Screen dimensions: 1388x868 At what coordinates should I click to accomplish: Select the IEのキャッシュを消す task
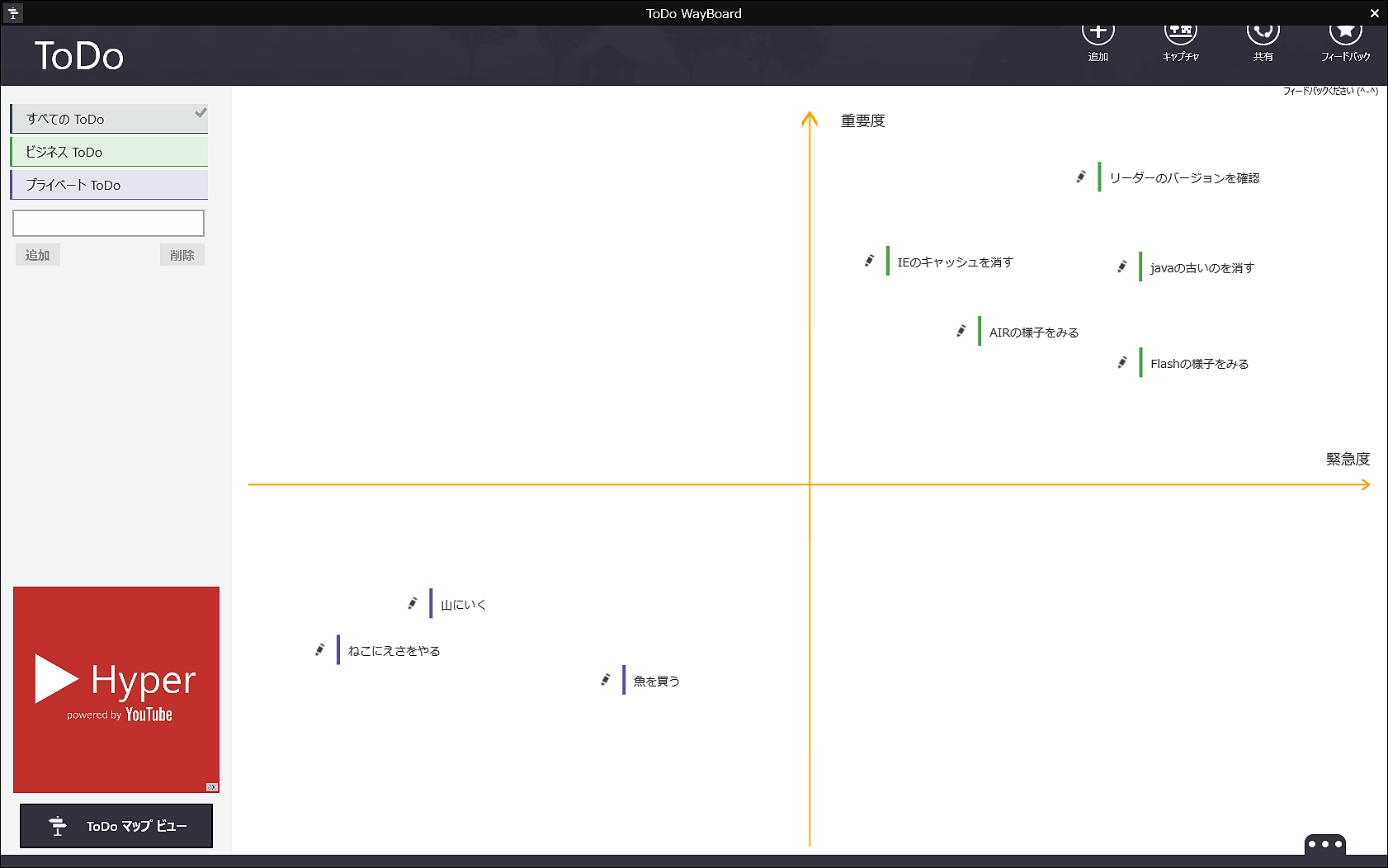tap(955, 262)
